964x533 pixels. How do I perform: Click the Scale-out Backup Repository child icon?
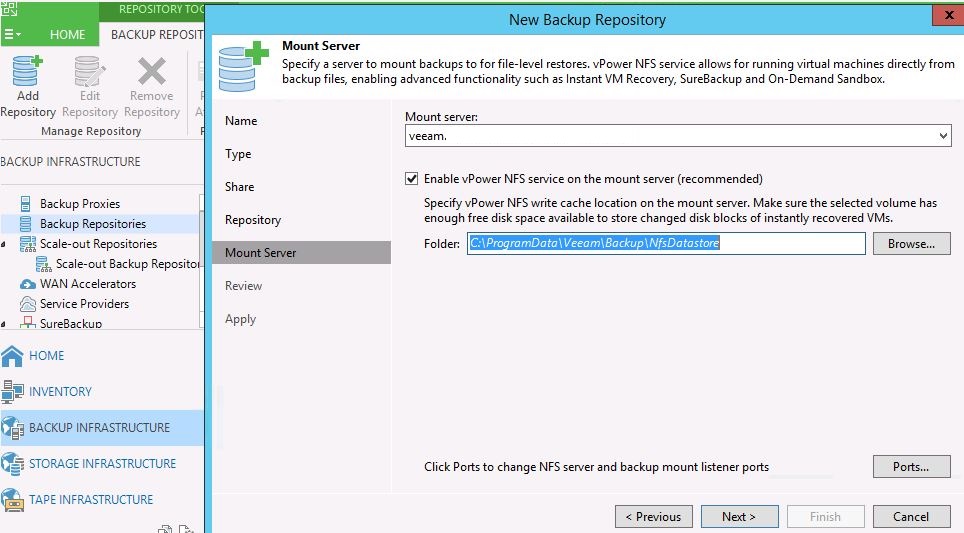click(x=43, y=264)
